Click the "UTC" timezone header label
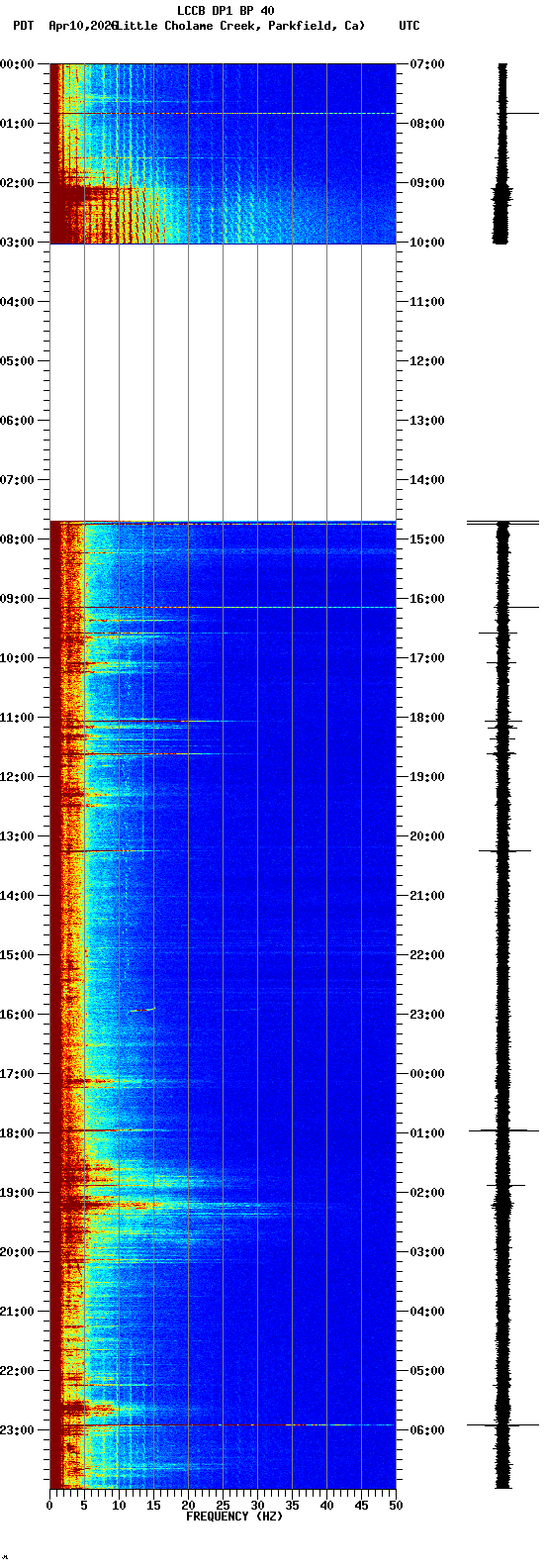The height and width of the screenshot is (1568, 546). tap(409, 26)
